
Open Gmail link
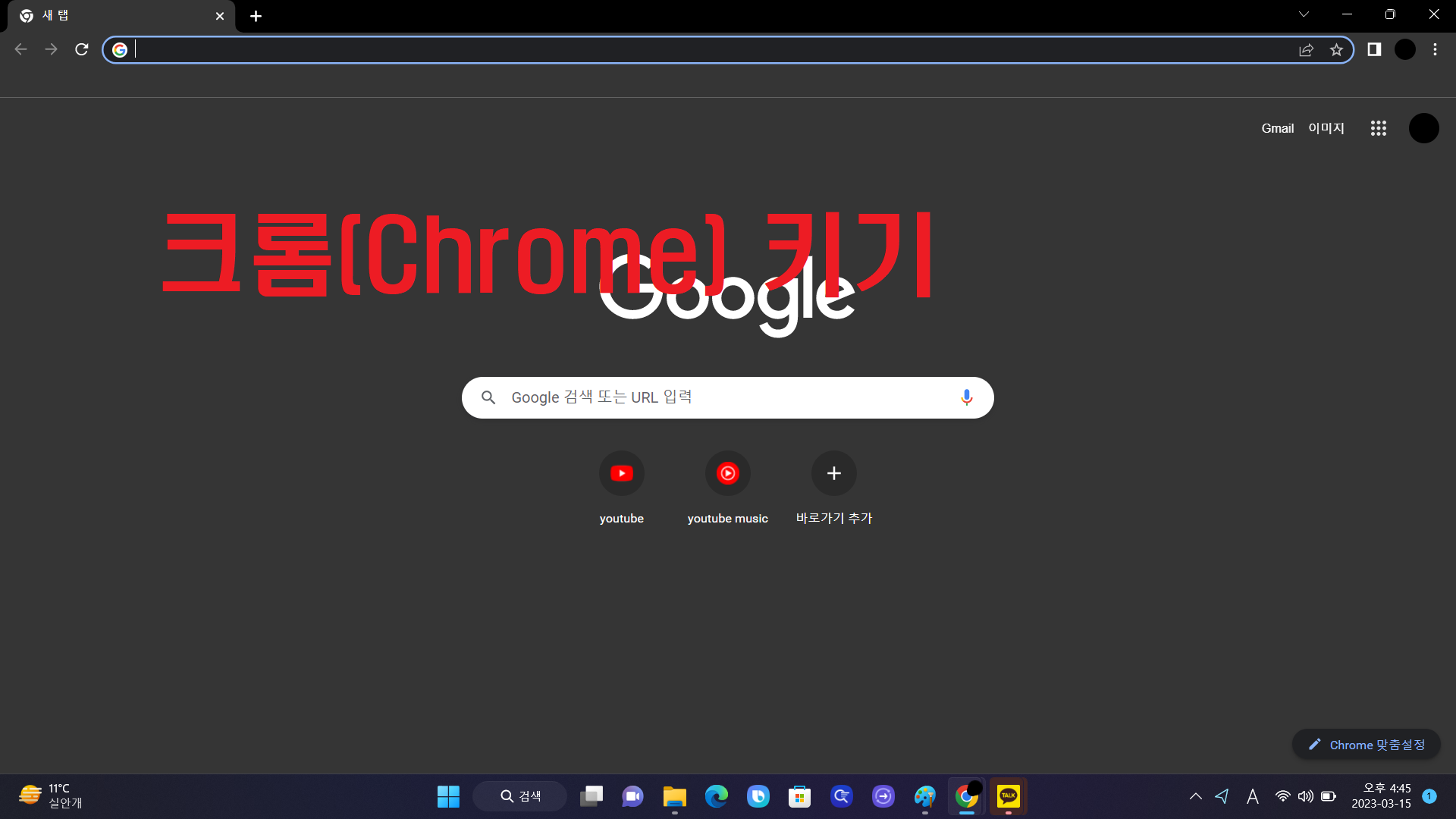tap(1278, 128)
